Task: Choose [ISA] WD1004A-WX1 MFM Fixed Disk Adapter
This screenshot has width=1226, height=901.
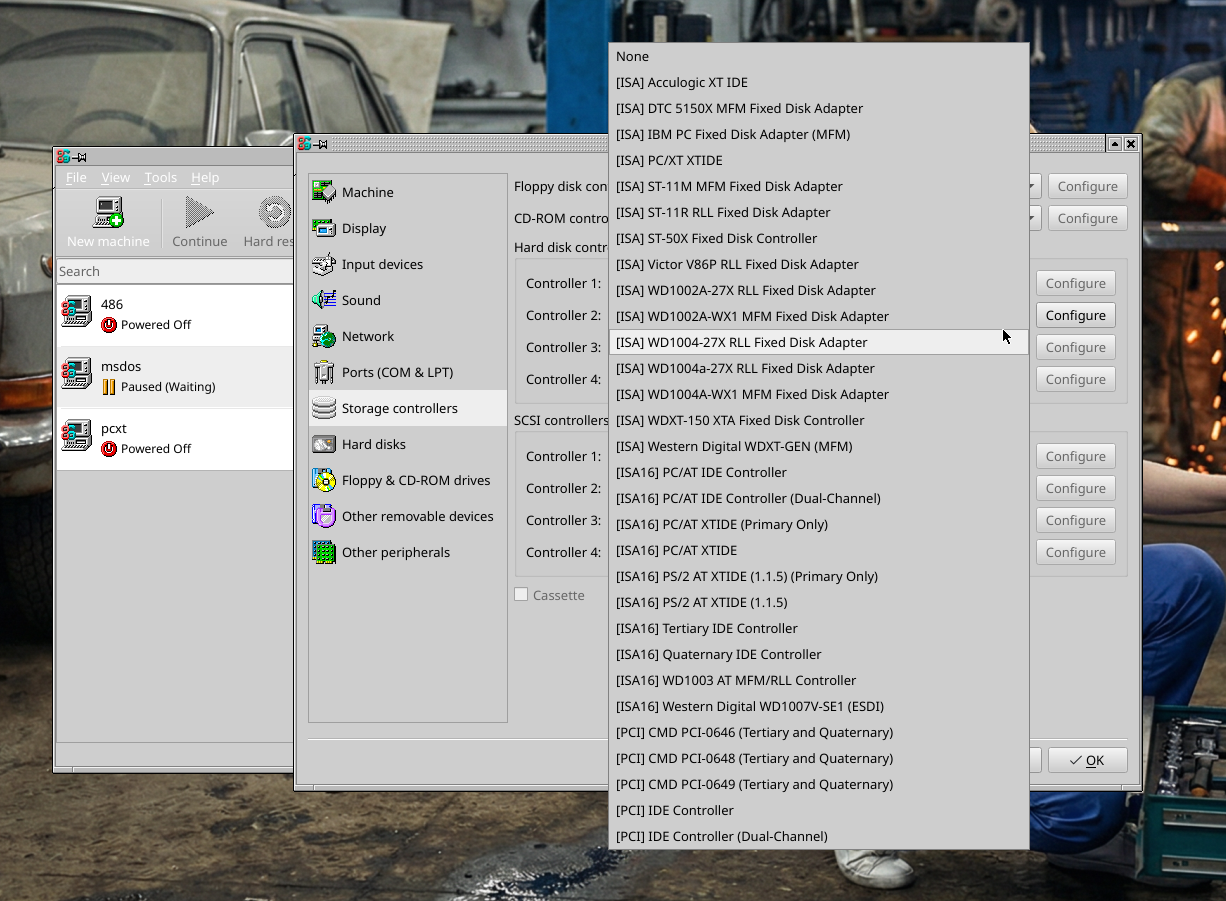Action: pos(819,394)
